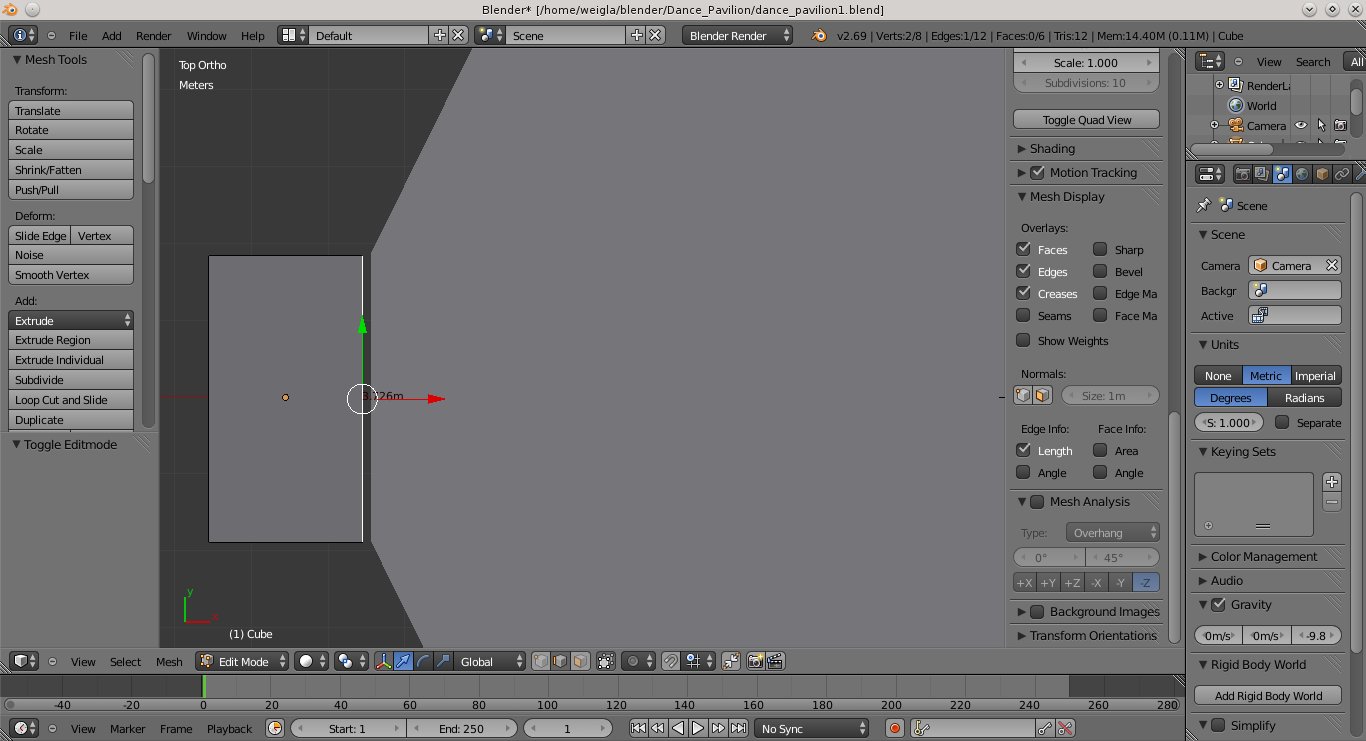This screenshot has height=741, width=1366.
Task: Open the Edit Mode interaction dropdown
Action: click(240, 661)
